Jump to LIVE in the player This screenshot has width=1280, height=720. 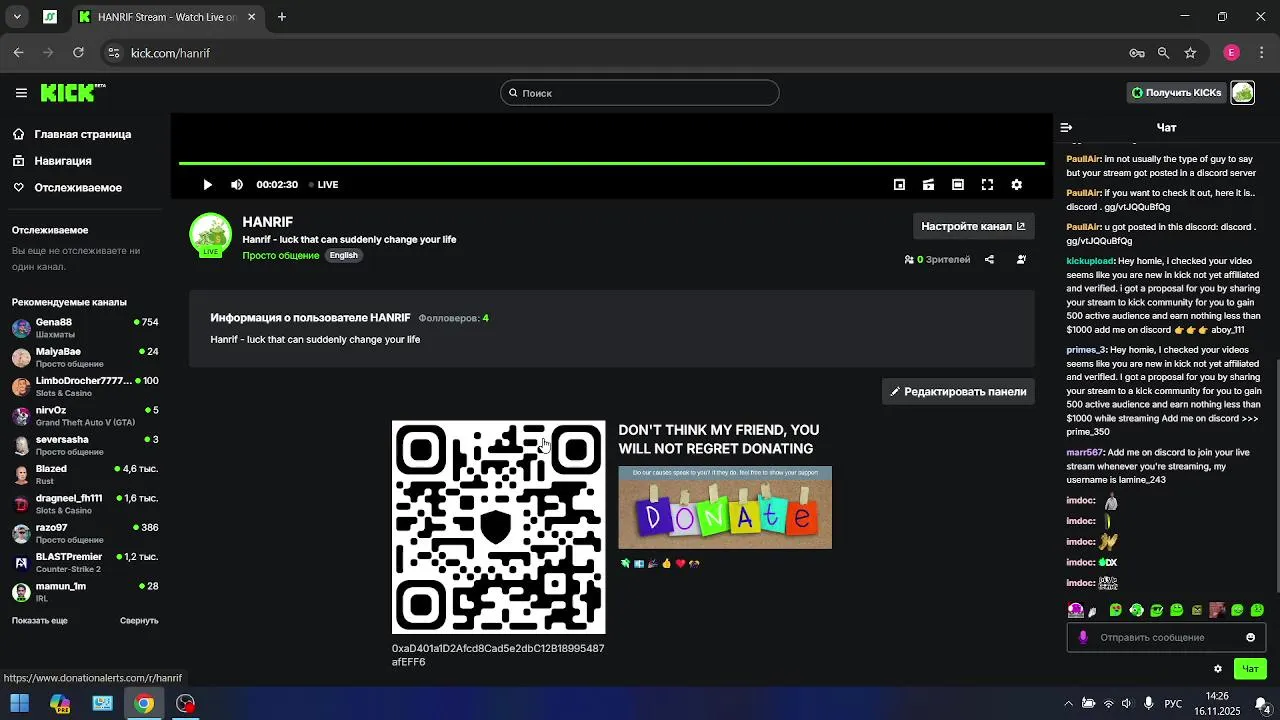323,185
